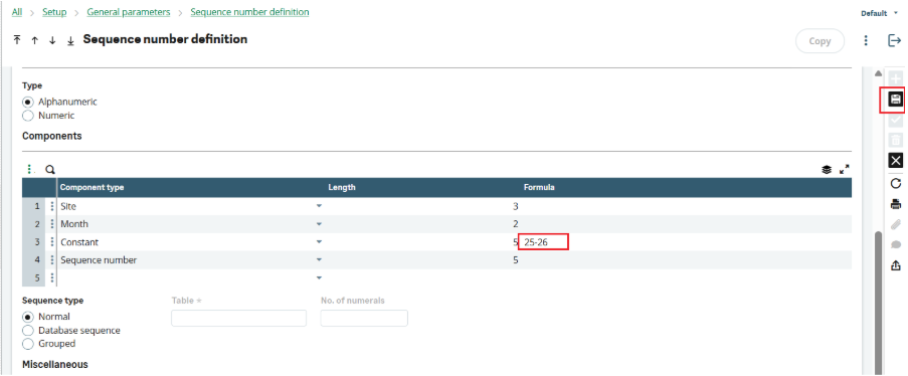Click row number 4 in the grid

coord(36,260)
